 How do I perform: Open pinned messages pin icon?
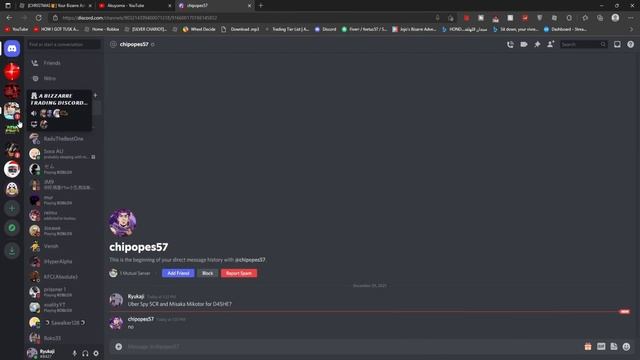tap(537, 44)
